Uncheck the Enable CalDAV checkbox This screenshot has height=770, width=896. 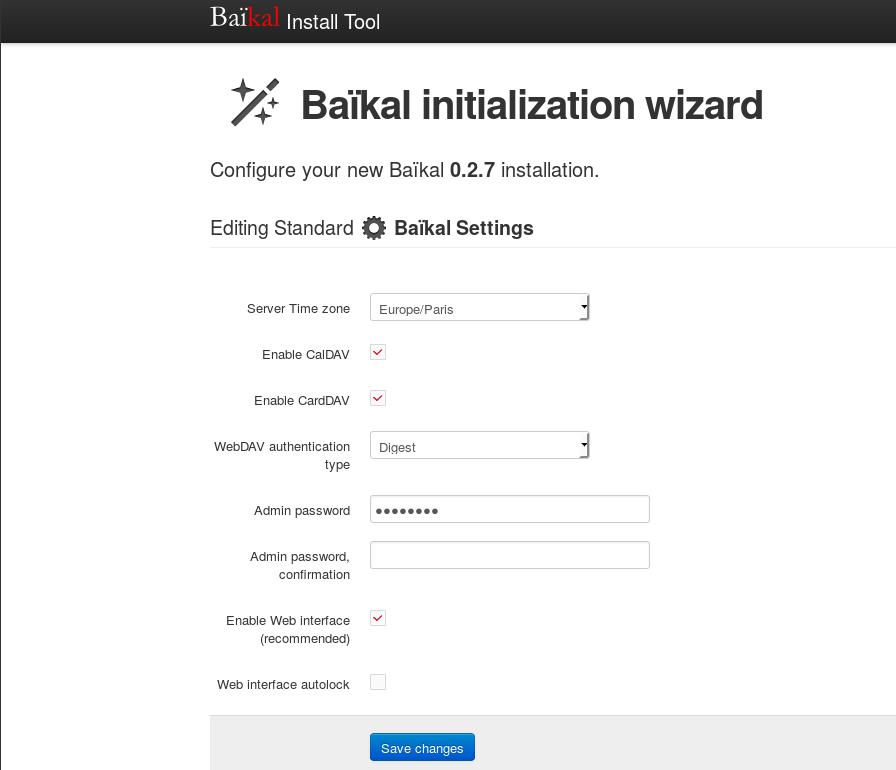[378, 352]
